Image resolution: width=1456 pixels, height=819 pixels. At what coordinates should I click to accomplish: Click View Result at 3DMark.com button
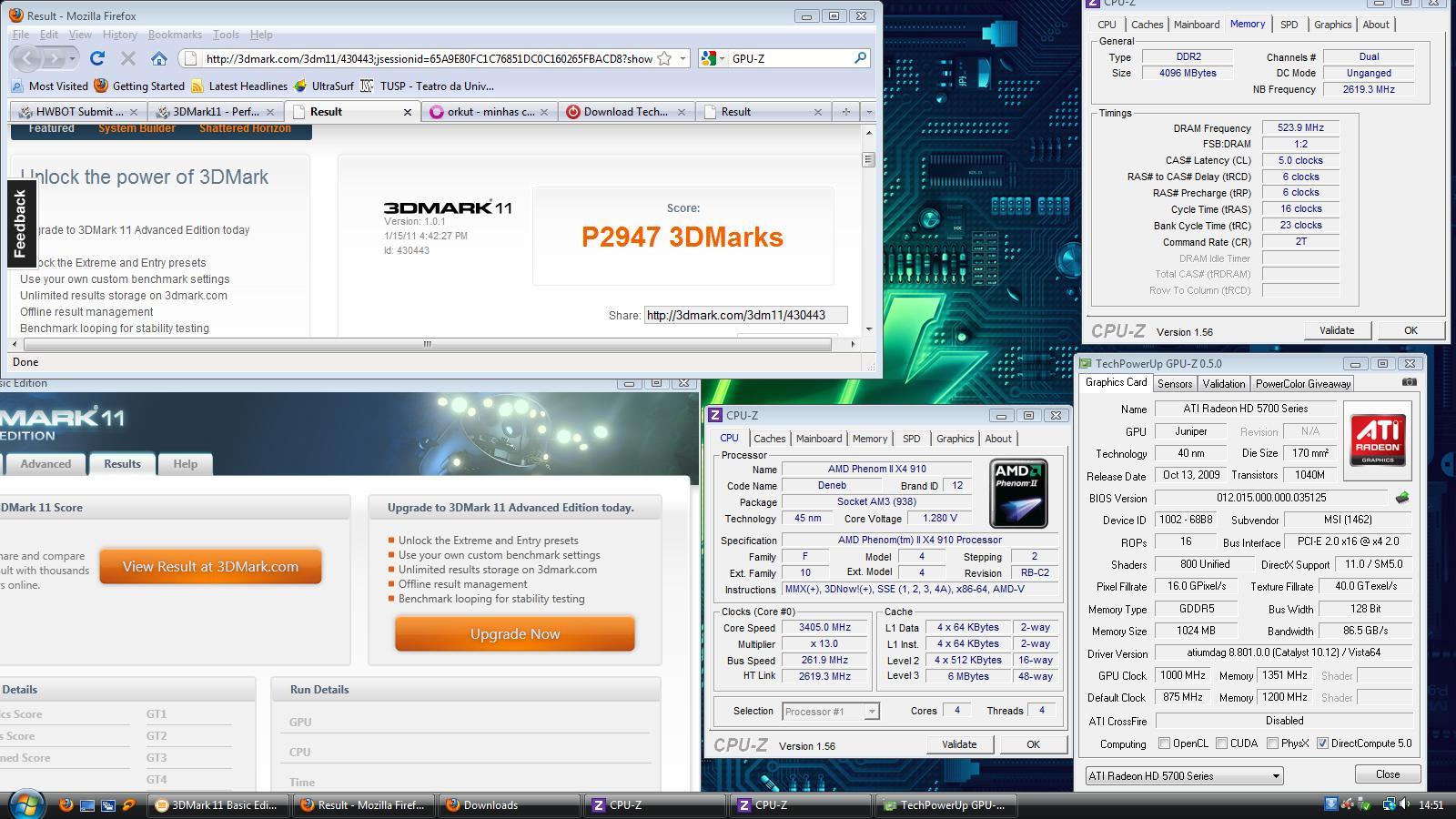[x=210, y=566]
